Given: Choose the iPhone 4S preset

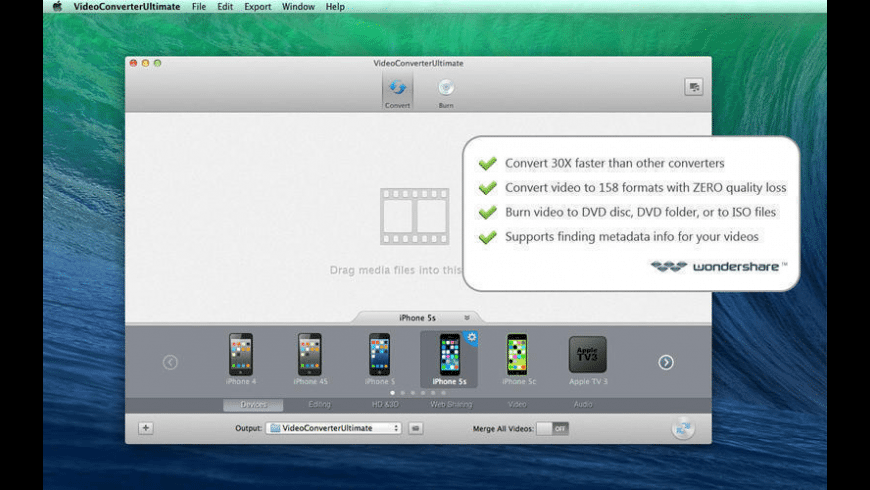Looking at the screenshot, I should click(x=310, y=359).
